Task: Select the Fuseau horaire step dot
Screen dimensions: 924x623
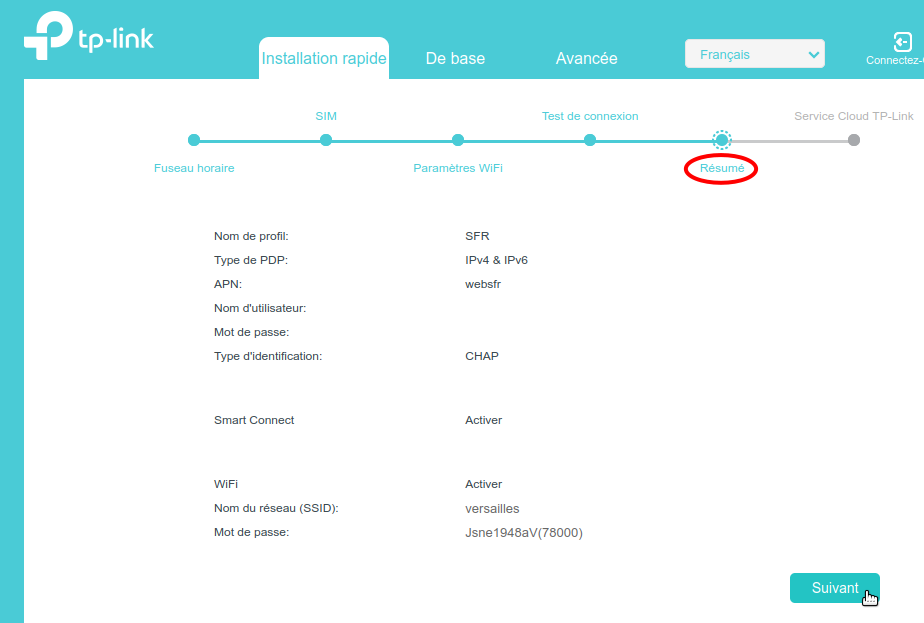Action: point(194,140)
